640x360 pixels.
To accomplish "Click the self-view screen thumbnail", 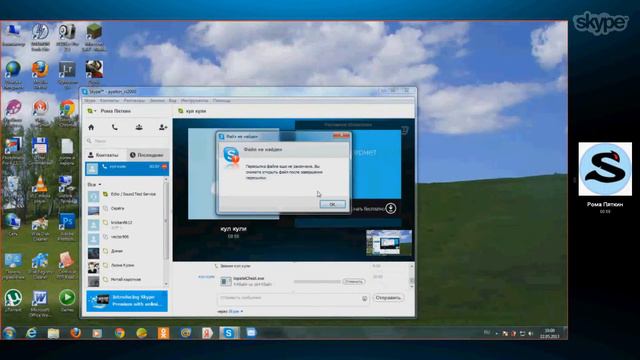I will coord(389,243).
